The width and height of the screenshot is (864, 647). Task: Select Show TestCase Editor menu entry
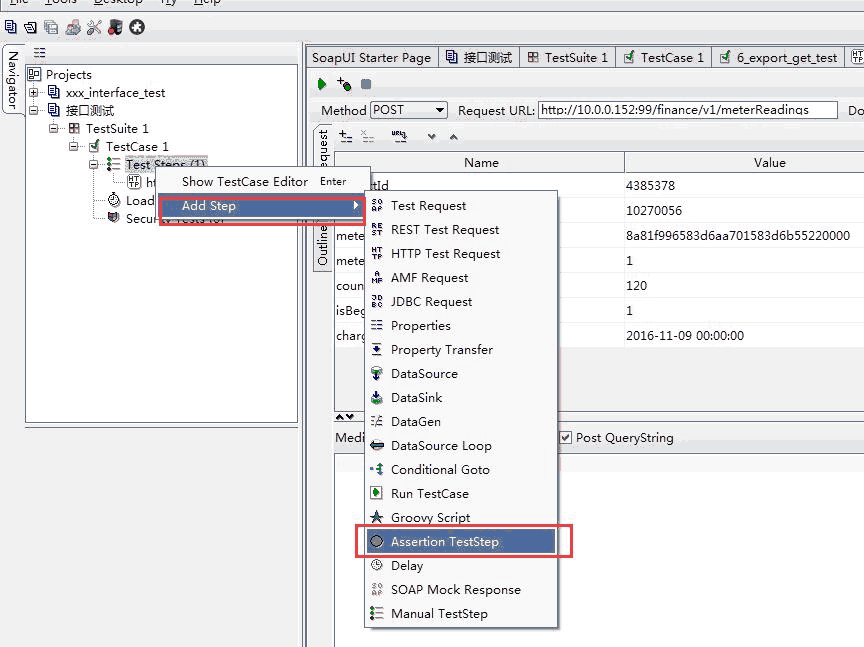tap(244, 182)
